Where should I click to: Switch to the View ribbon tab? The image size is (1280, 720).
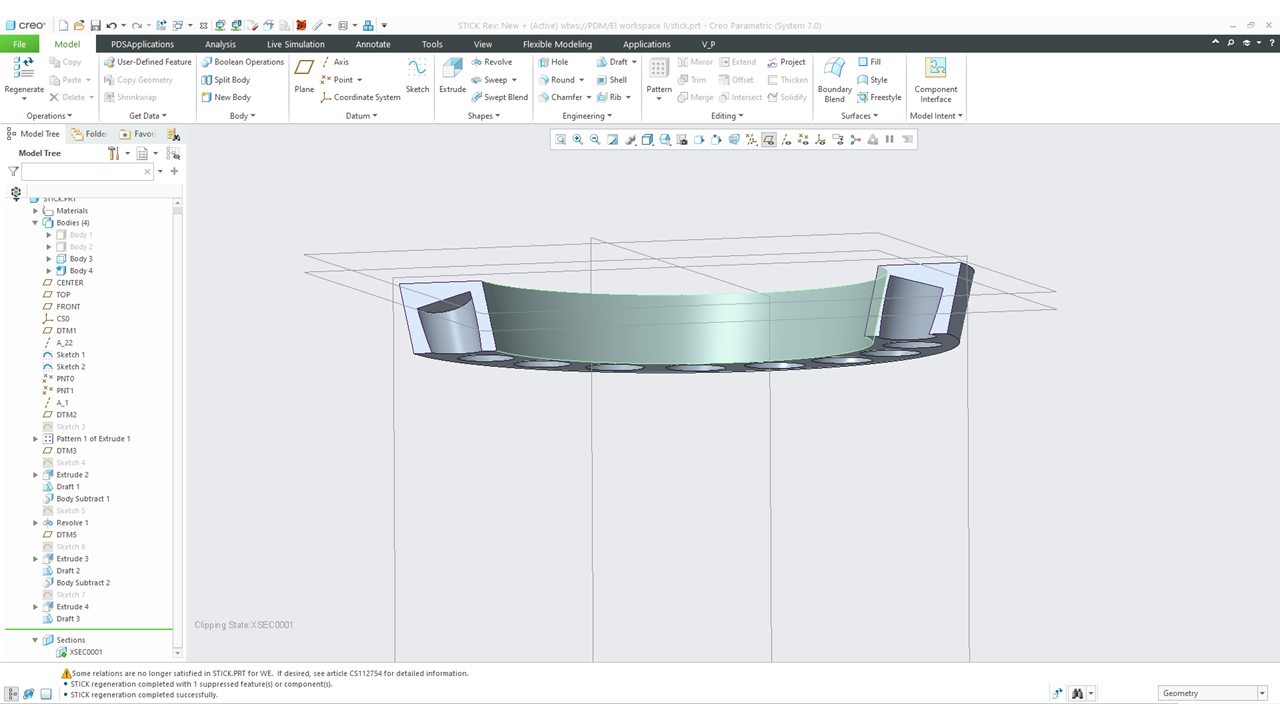coord(483,44)
